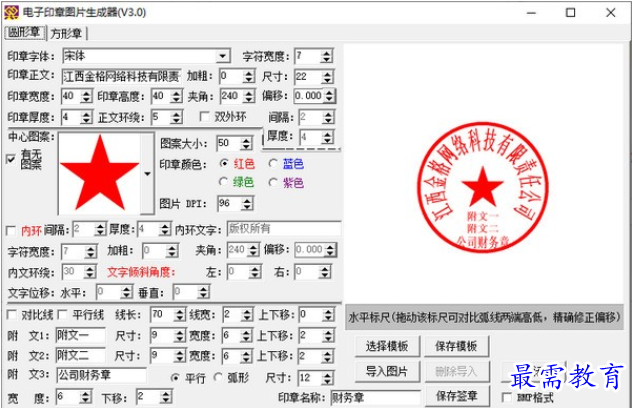Click the 选择模板 button
The width and height of the screenshot is (632, 408).
coord(387,346)
